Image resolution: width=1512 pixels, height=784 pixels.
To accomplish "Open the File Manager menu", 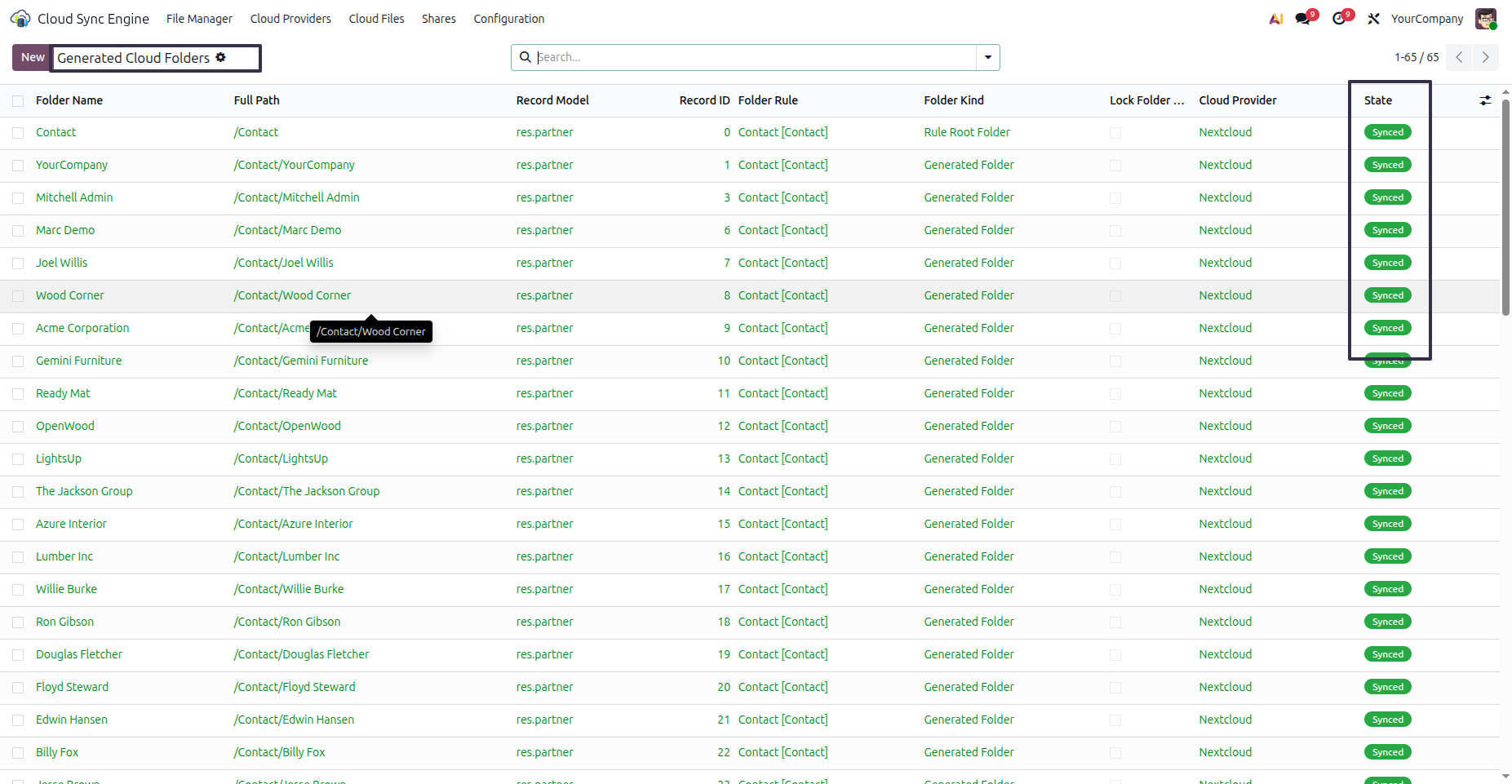I will [x=199, y=19].
